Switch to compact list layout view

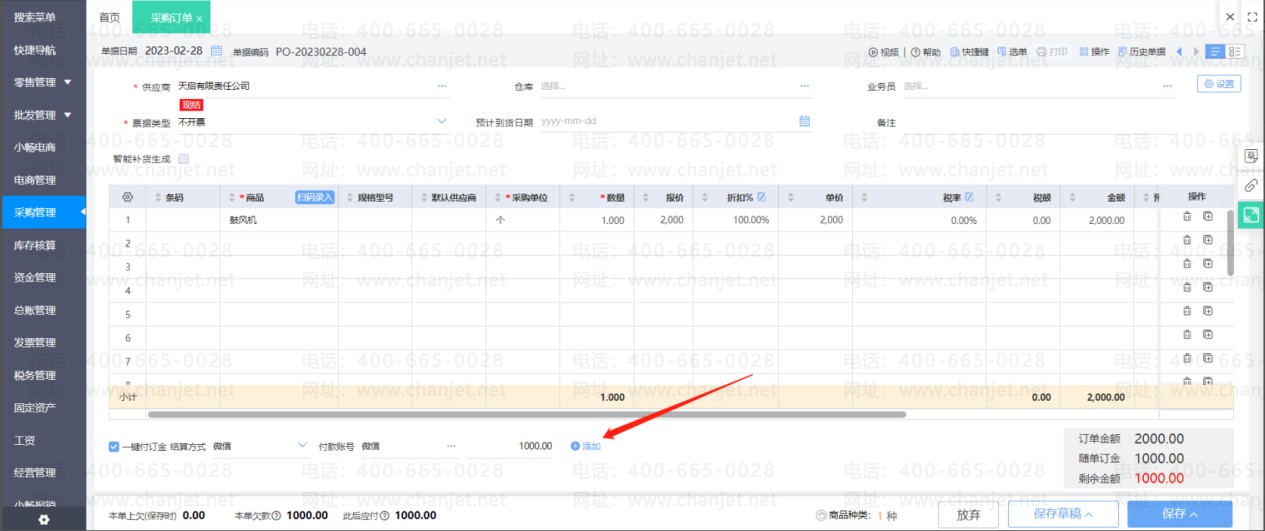pyautogui.click(x=1215, y=52)
